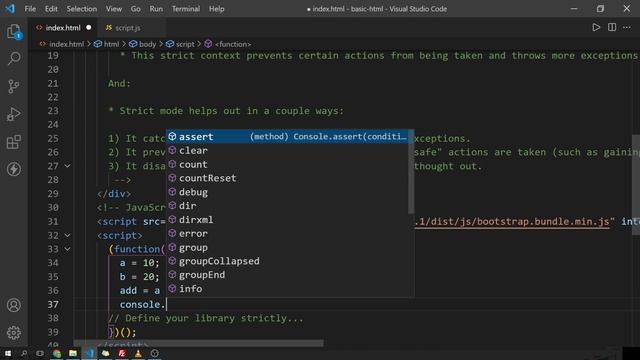Screen dimensions: 640x360
Task: Select the dirxml suggestion
Action: (x=287, y=220)
